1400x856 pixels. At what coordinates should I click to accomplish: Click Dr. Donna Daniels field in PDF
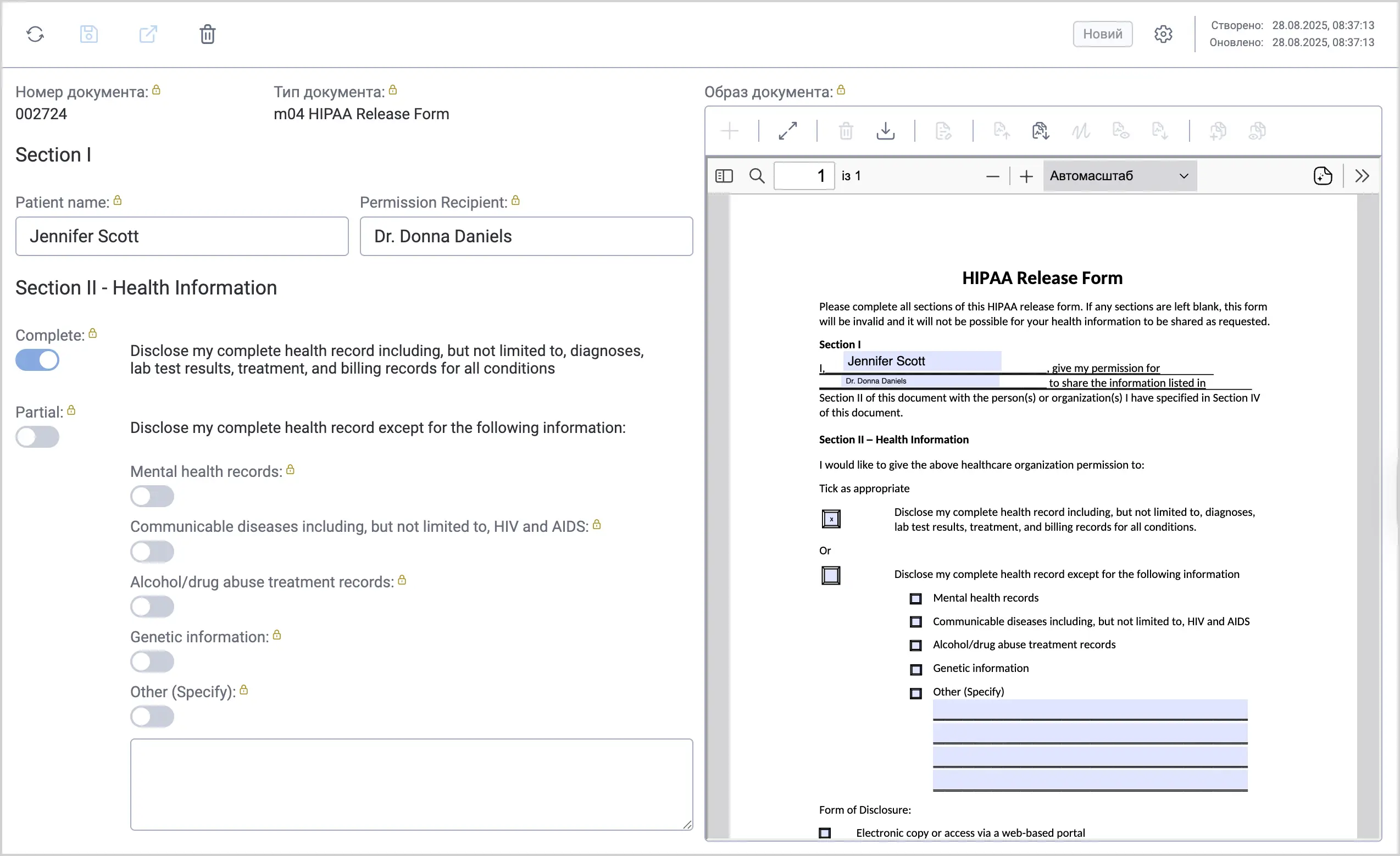coord(920,381)
